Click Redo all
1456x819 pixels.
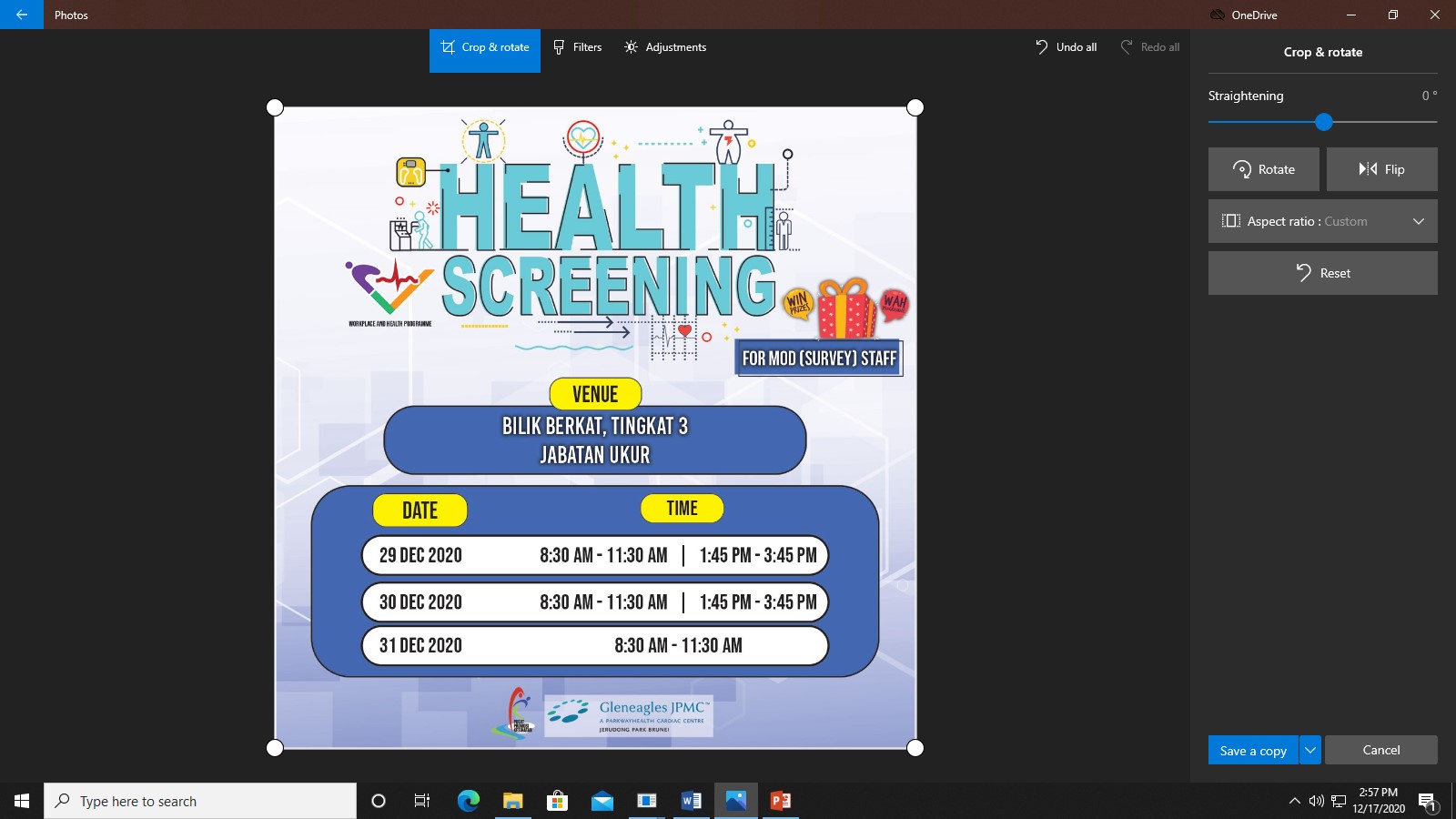click(x=1150, y=47)
